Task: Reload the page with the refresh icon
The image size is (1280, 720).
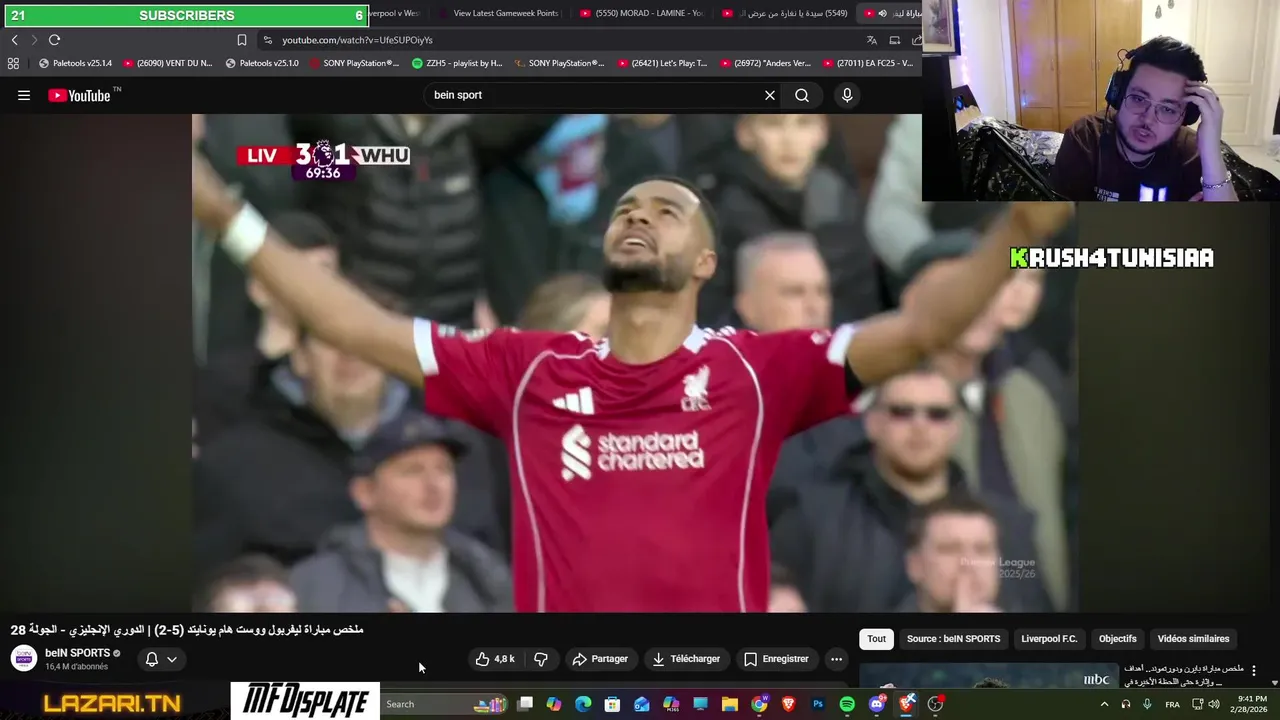Action: click(54, 40)
